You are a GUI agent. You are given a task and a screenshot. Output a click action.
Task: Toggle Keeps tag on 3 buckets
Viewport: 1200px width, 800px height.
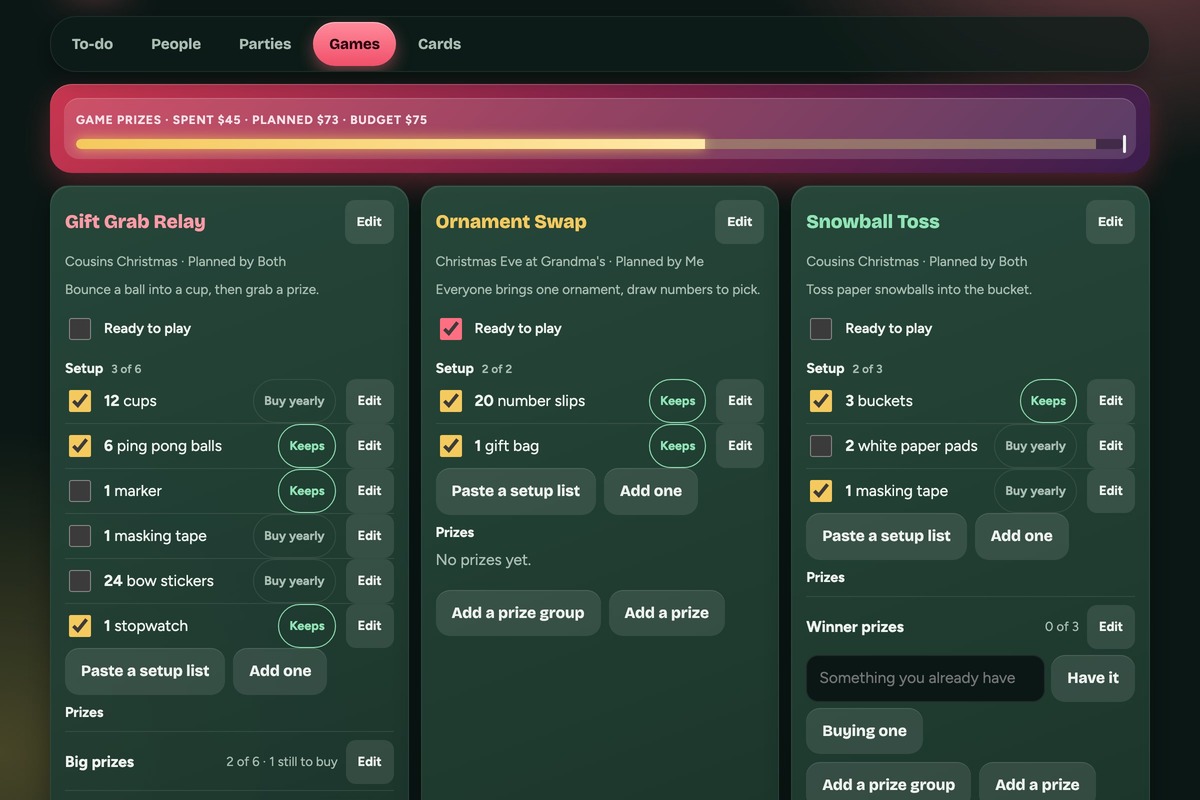point(1048,401)
